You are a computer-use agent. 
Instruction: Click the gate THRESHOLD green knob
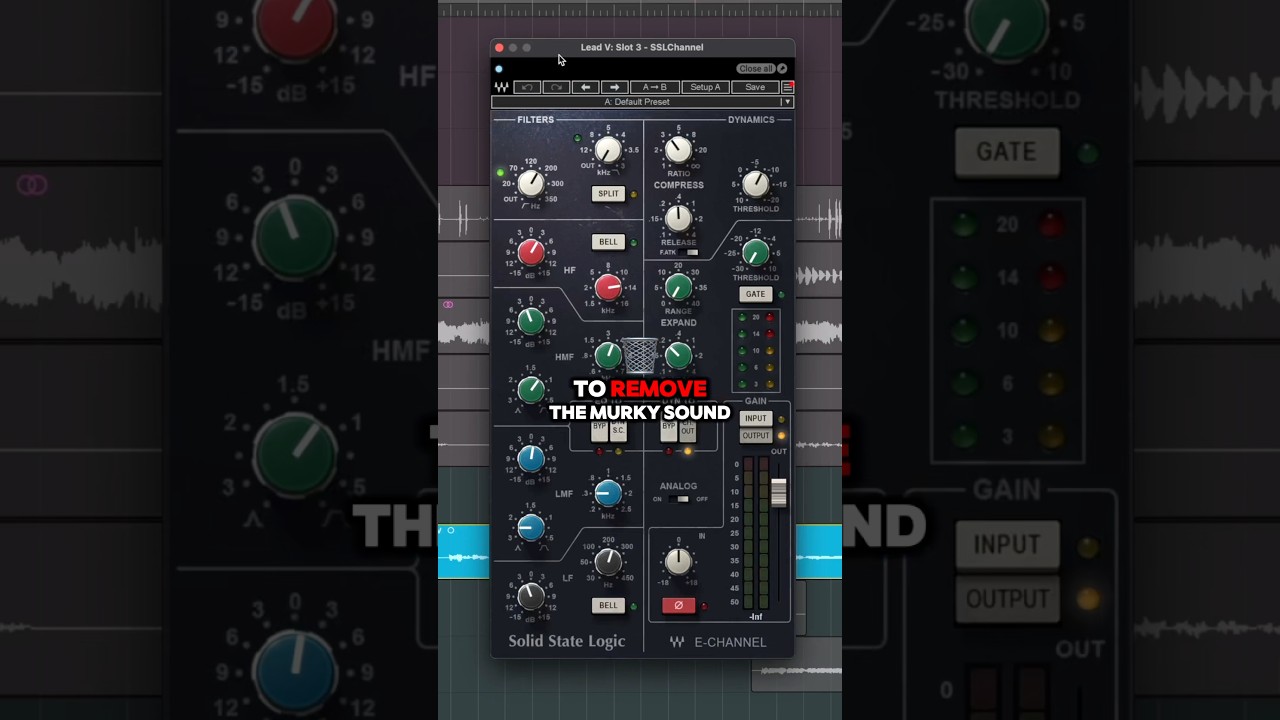point(756,253)
